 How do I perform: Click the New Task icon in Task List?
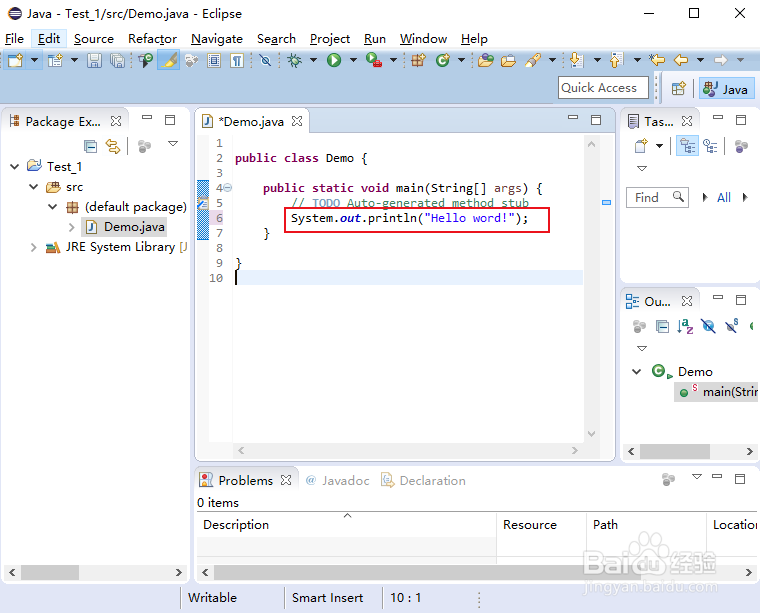pyautogui.click(x=641, y=145)
